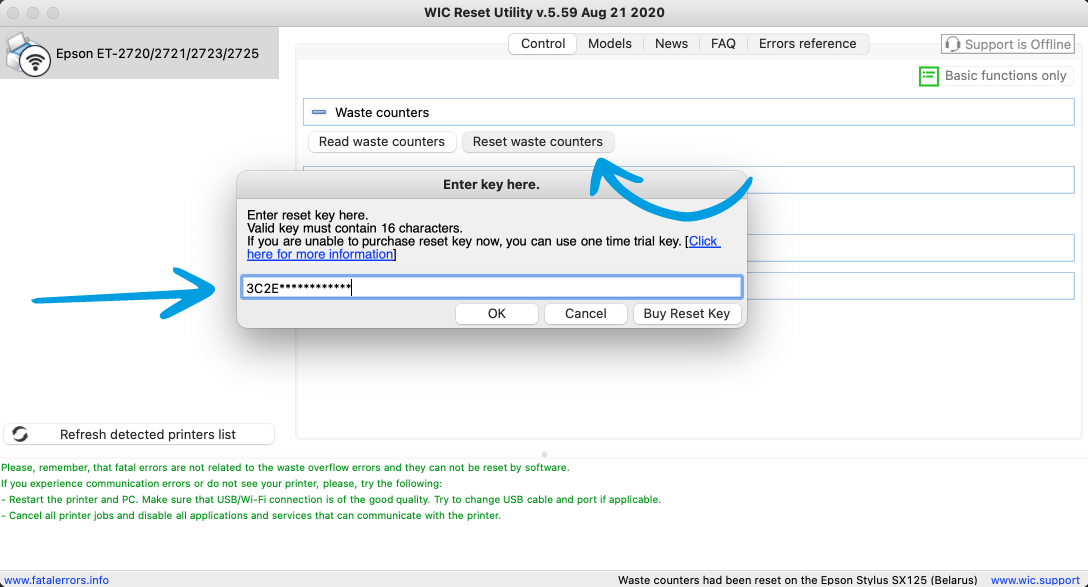
Task: Open the Models tab
Action: (609, 44)
